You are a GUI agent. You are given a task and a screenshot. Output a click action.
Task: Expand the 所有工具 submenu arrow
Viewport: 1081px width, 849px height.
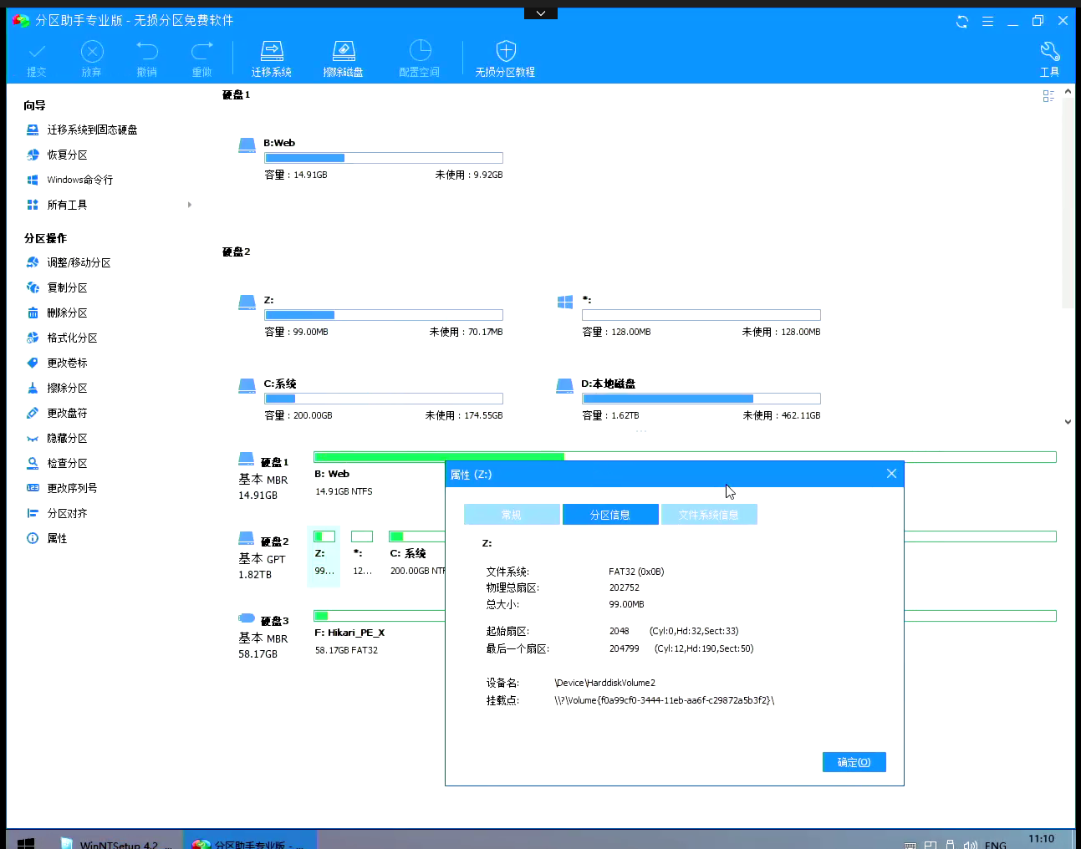[189, 205]
